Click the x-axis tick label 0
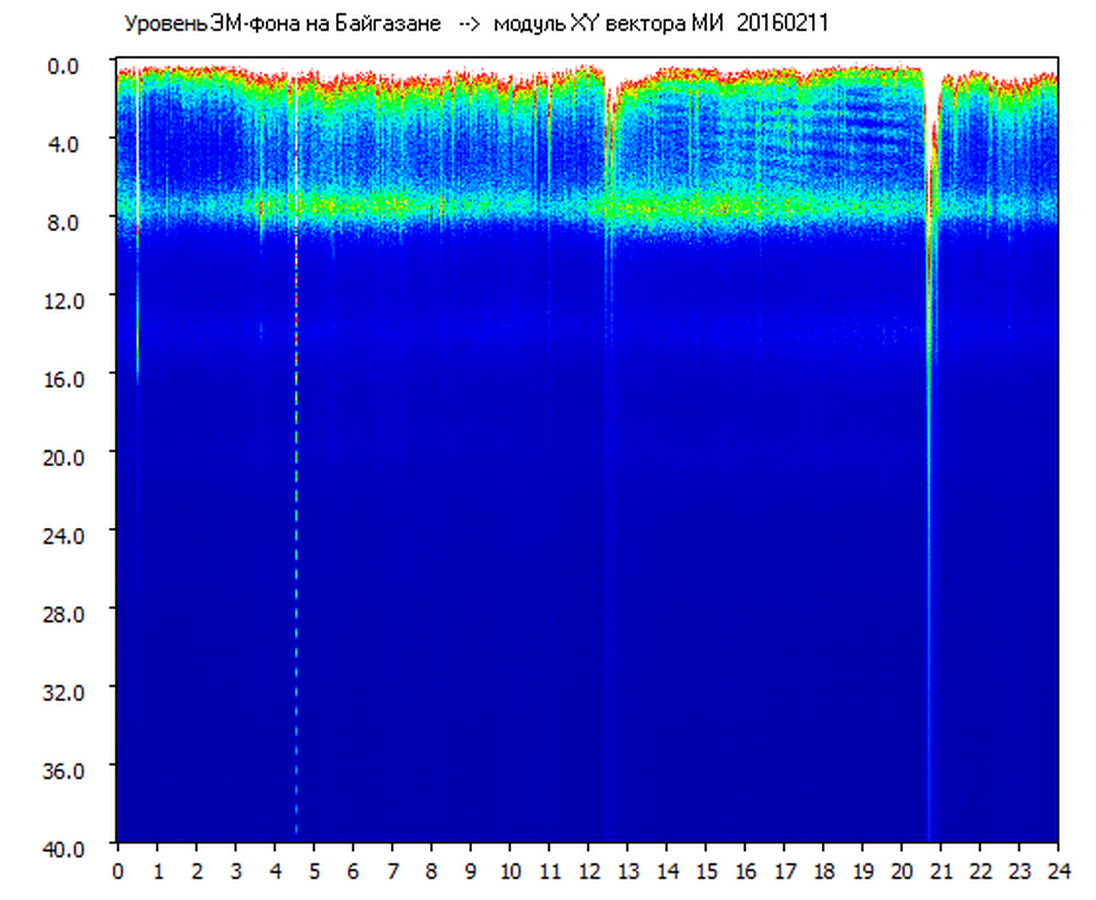This screenshot has height=900, width=1096. click(118, 871)
